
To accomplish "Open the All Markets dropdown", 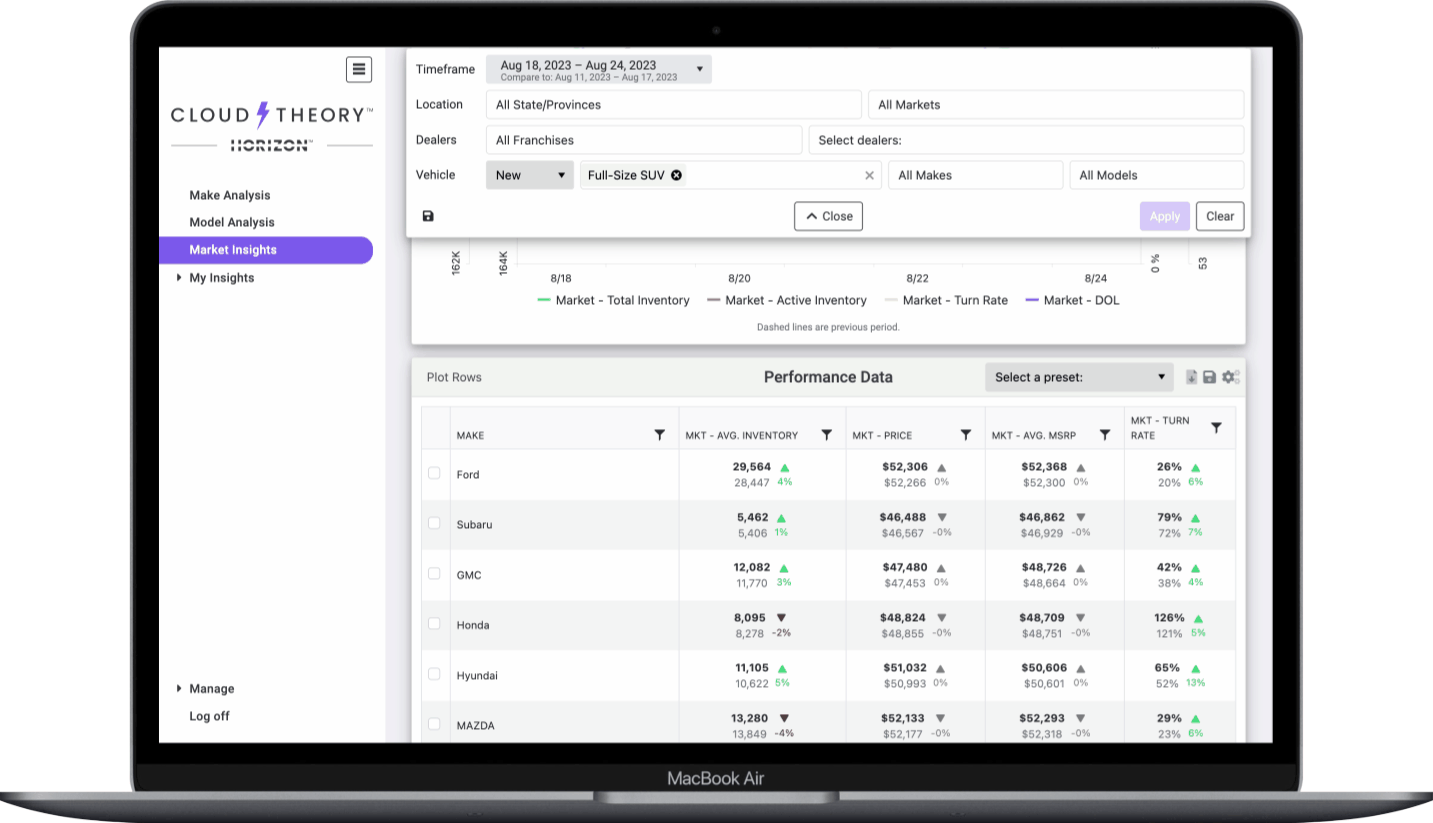I will coord(1056,105).
